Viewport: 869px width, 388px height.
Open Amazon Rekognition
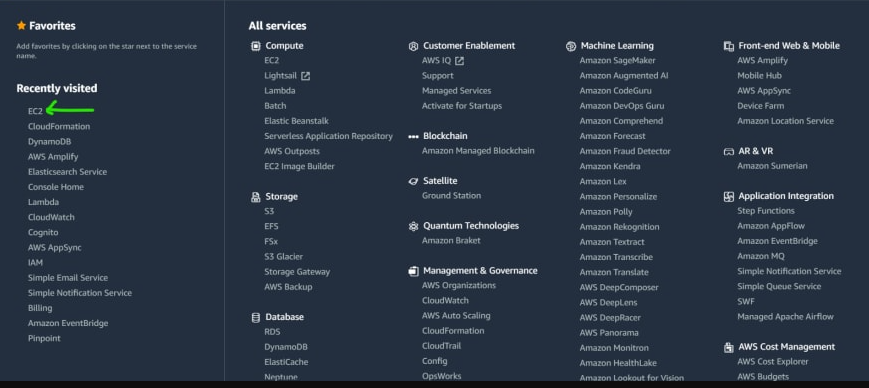(x=619, y=227)
